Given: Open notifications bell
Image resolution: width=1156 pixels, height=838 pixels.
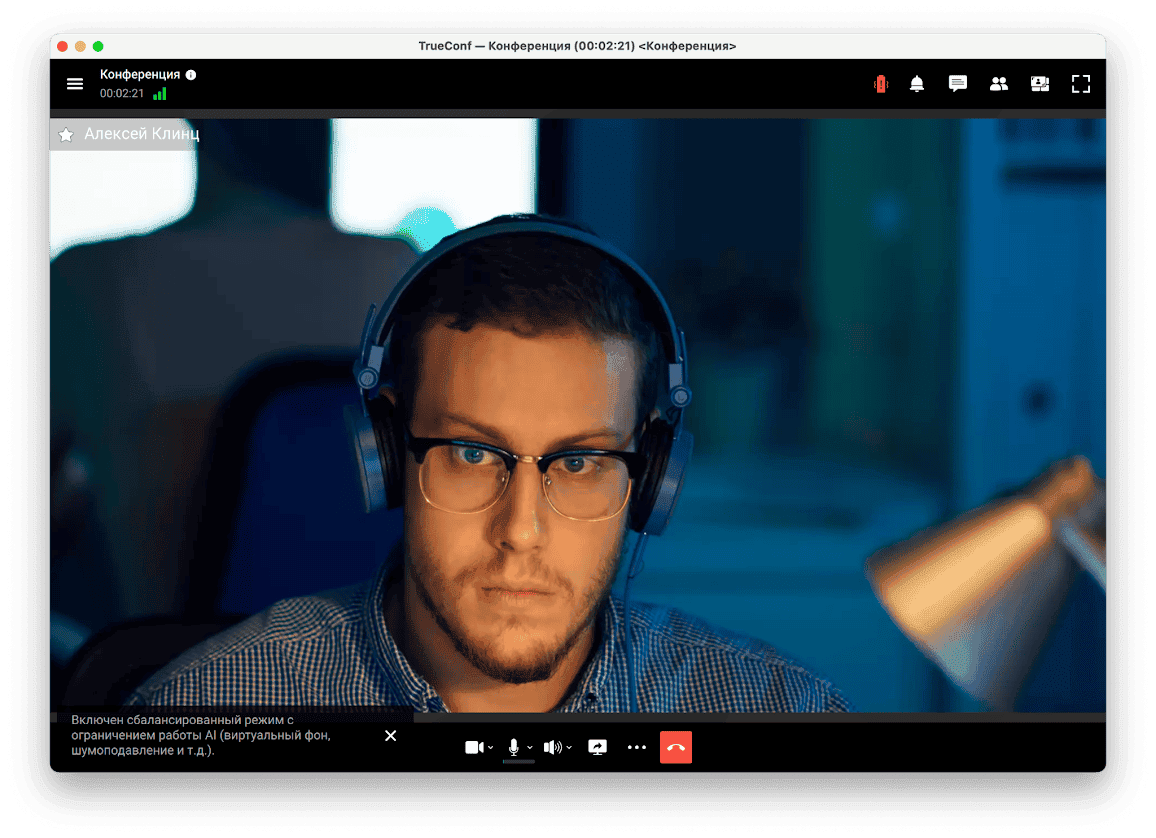Looking at the screenshot, I should [x=916, y=84].
